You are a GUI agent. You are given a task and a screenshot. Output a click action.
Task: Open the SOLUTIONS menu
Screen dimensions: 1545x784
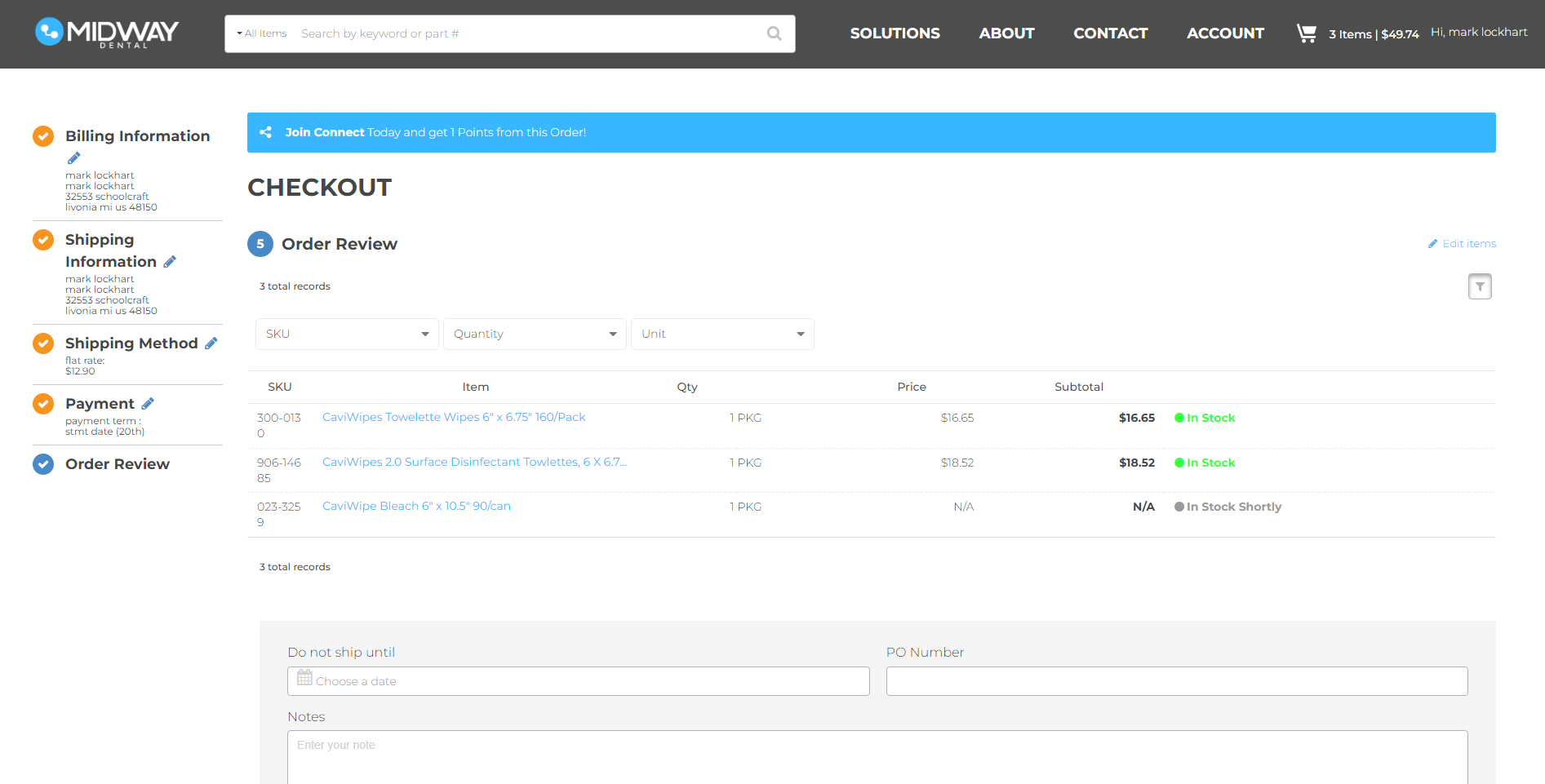pyautogui.click(x=895, y=33)
